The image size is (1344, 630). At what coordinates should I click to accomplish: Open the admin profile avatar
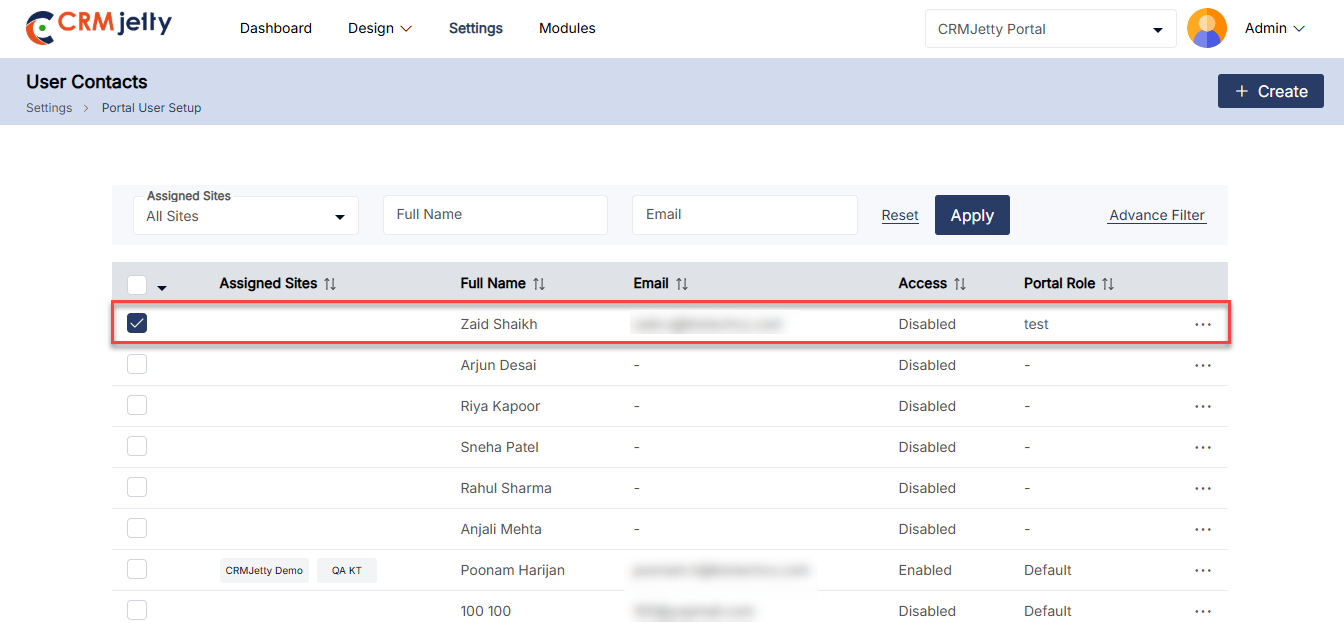(1206, 28)
